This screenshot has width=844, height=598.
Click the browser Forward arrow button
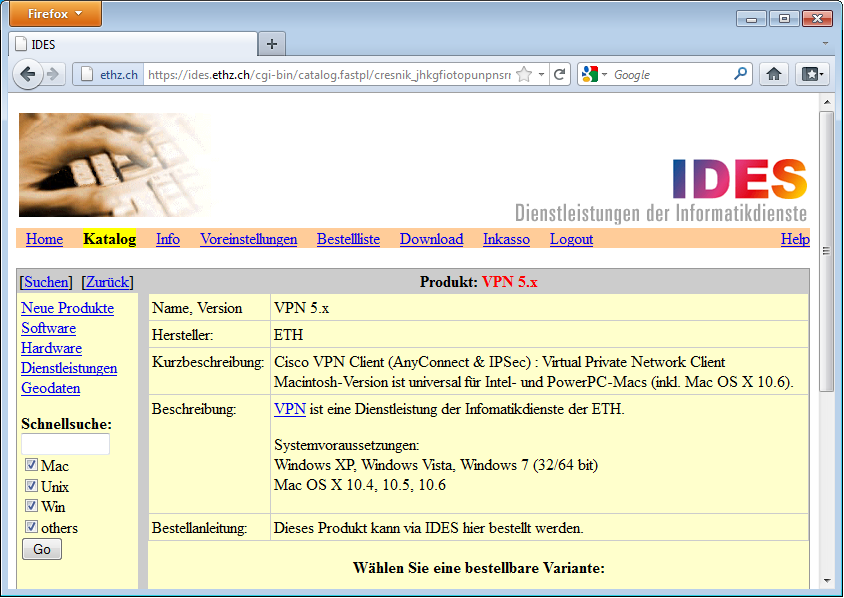pyautogui.click(x=53, y=74)
